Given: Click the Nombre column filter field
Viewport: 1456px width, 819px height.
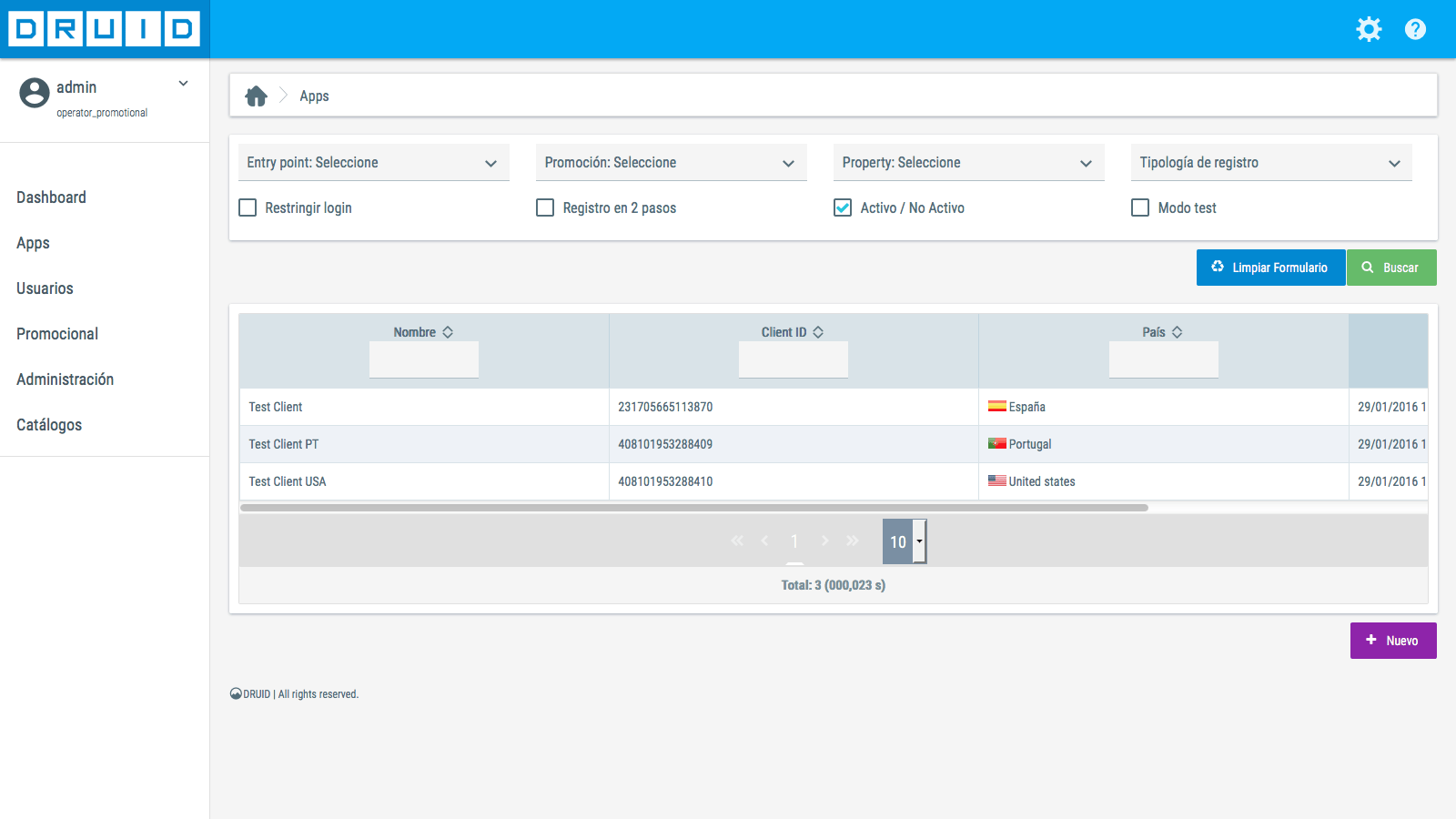Looking at the screenshot, I should pos(423,359).
